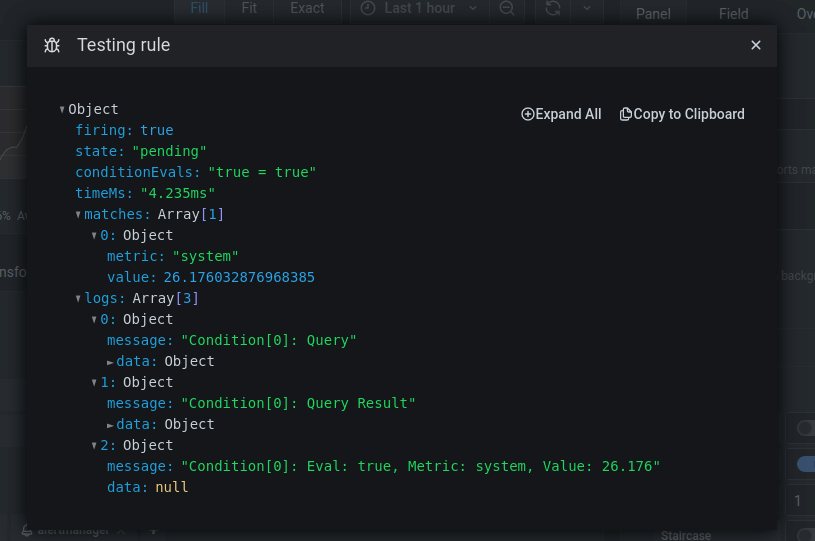The image size is (815, 541).
Task: Collapse the root Object node
Action: pos(62,110)
